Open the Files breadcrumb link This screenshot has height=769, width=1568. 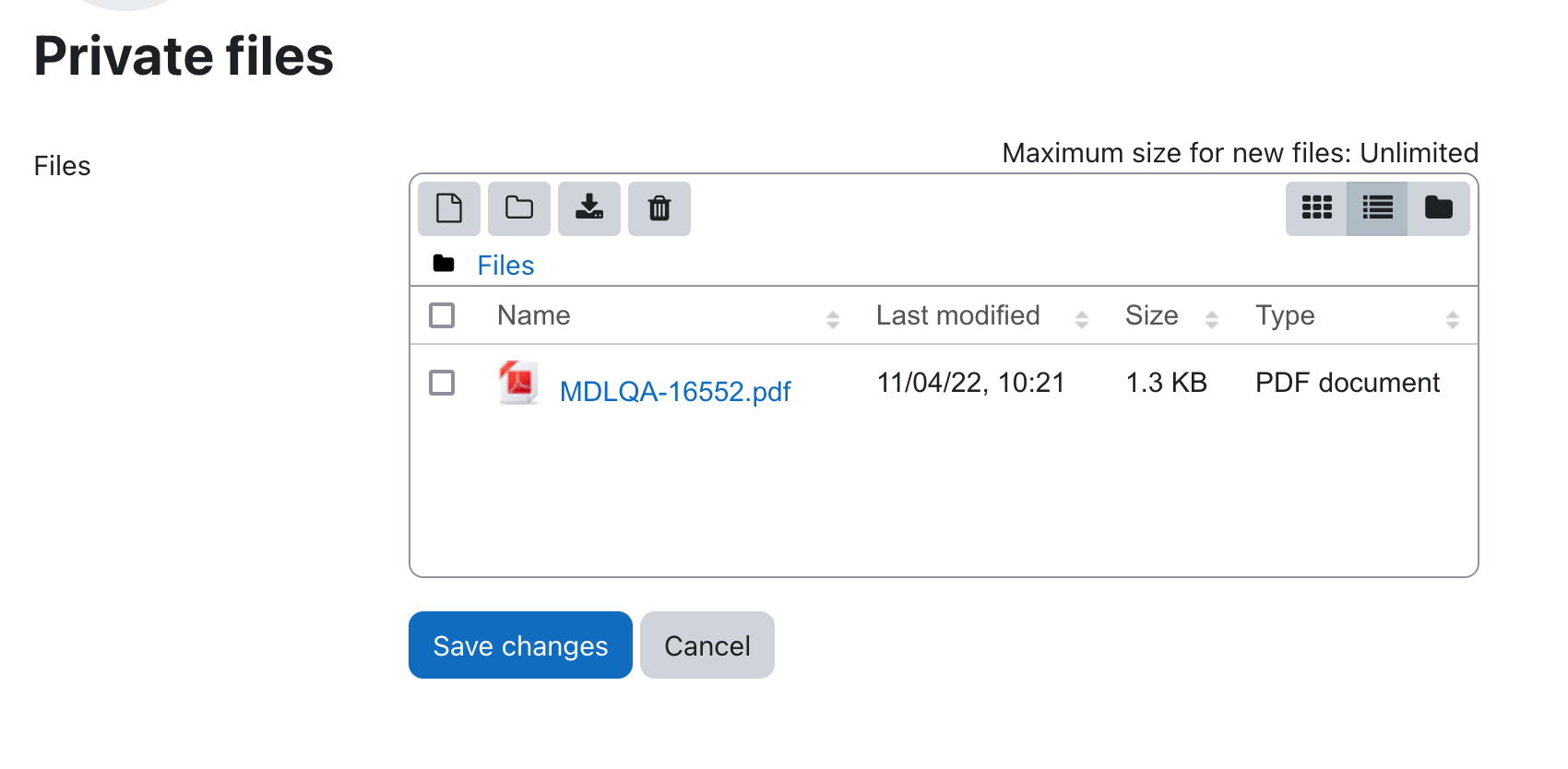click(505, 266)
